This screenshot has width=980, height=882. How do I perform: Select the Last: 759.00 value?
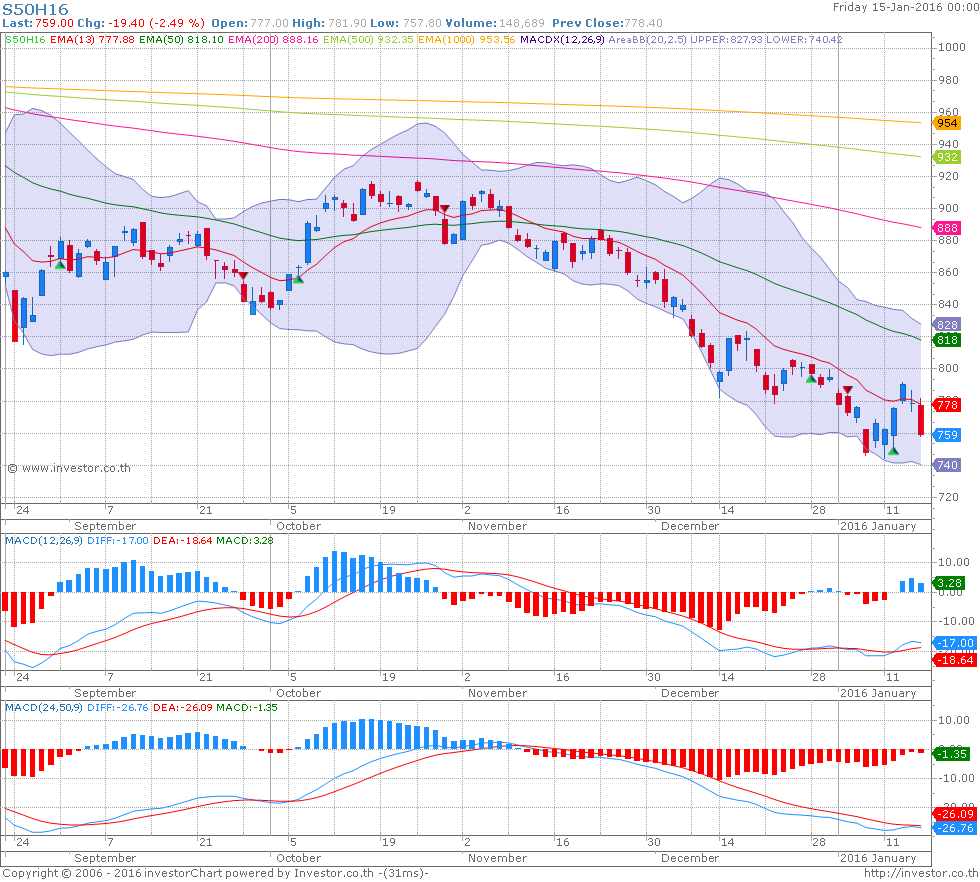tap(38, 23)
